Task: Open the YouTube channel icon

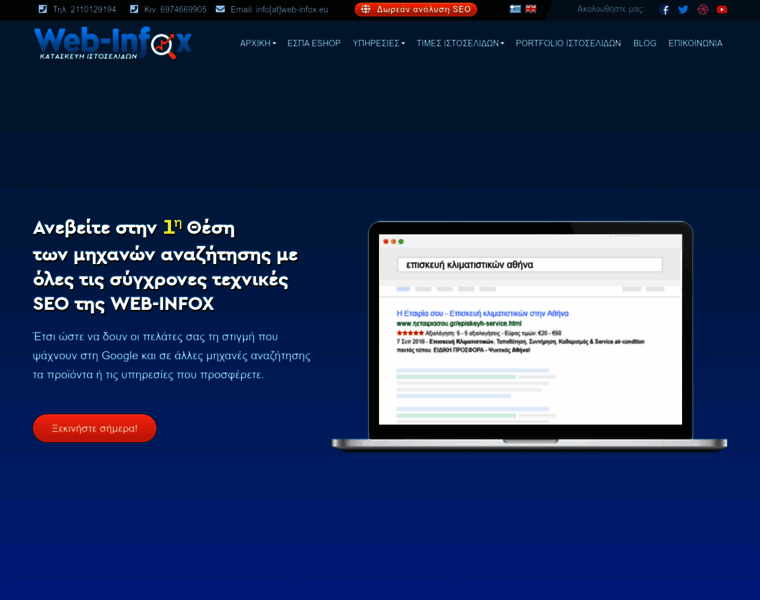Action: click(x=722, y=10)
